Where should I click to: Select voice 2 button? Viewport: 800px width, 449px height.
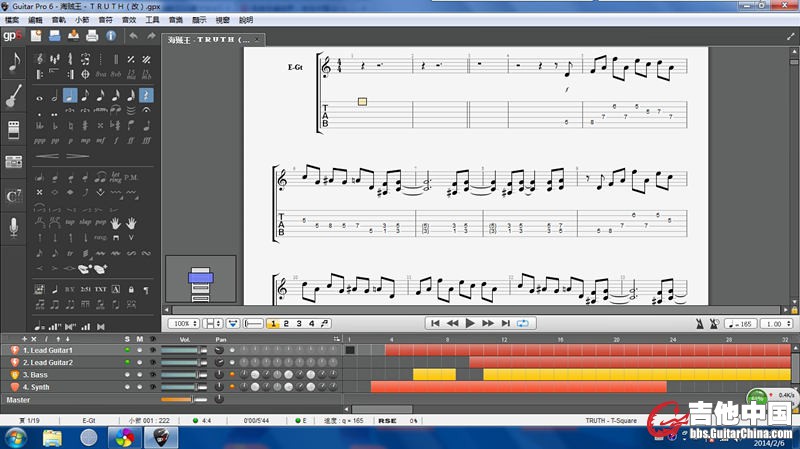pos(286,323)
